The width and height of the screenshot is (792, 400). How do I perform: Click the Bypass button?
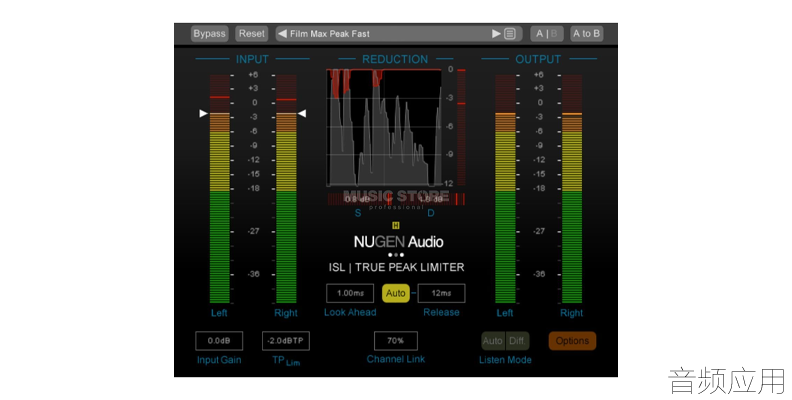pyautogui.click(x=210, y=34)
